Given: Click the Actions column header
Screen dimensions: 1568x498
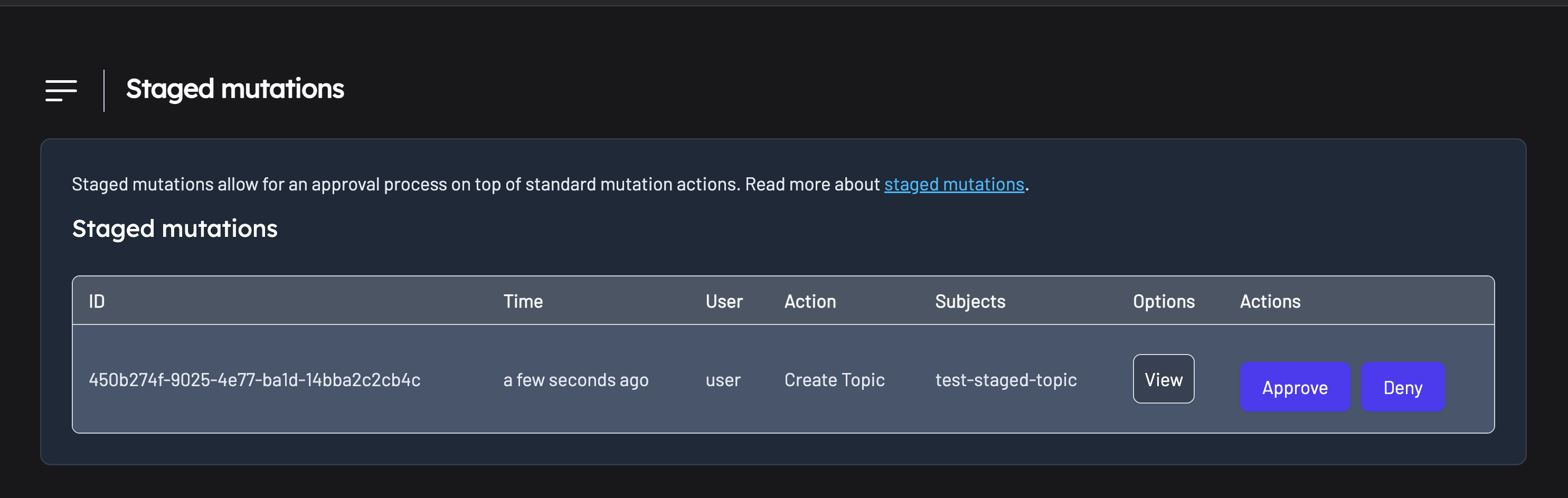Looking at the screenshot, I should 1270,302.
